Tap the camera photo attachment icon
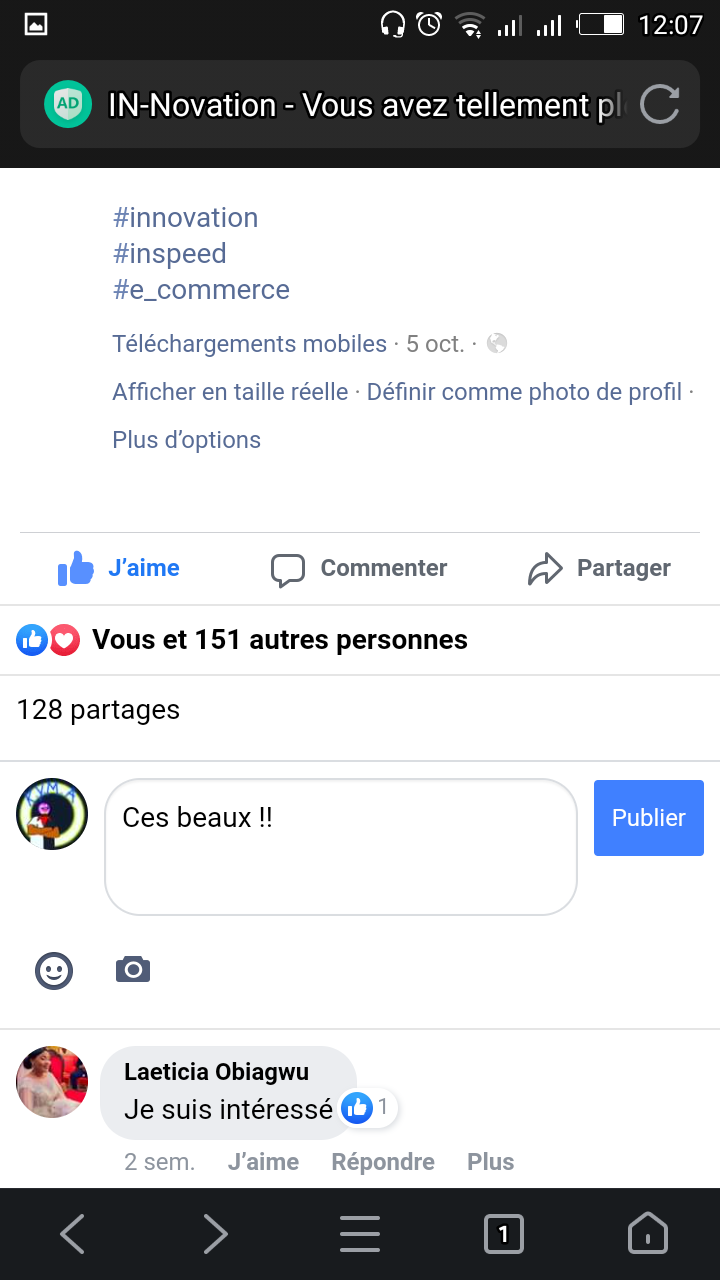Image resolution: width=720 pixels, height=1280 pixels. [133, 969]
